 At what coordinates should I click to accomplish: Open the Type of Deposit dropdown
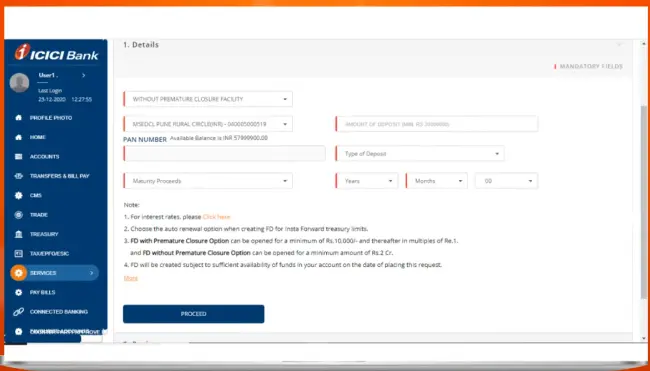(x=420, y=153)
